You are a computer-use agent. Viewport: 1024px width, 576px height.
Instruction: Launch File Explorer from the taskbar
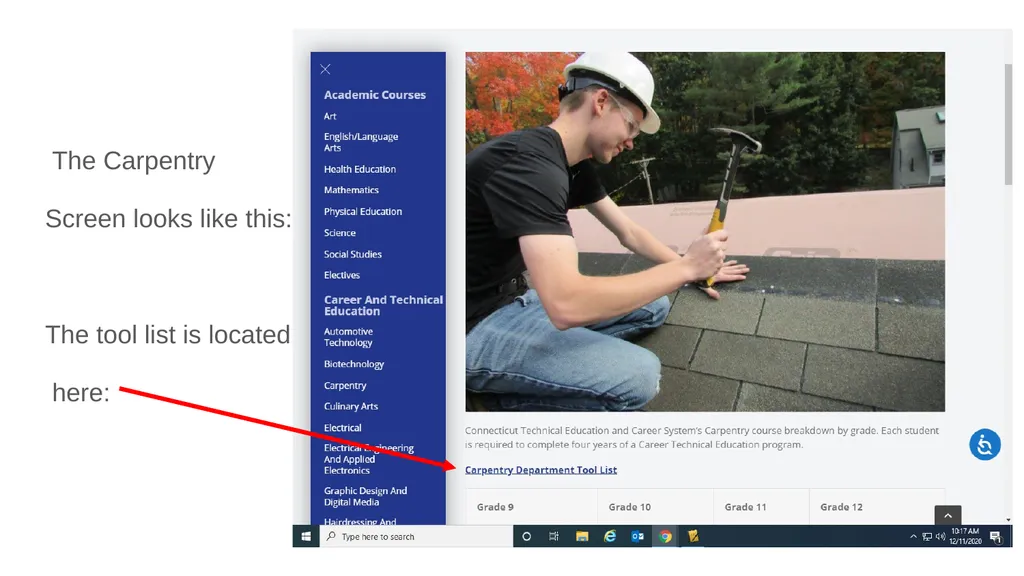(582, 537)
